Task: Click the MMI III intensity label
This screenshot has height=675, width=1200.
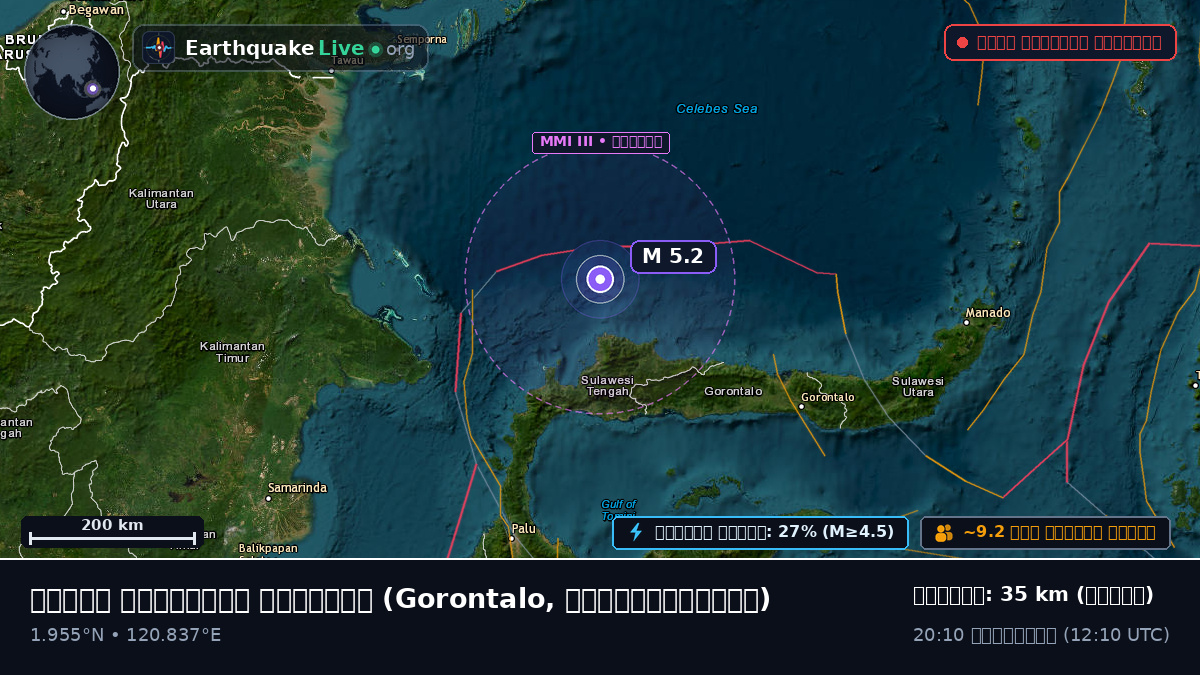Action: tap(601, 142)
